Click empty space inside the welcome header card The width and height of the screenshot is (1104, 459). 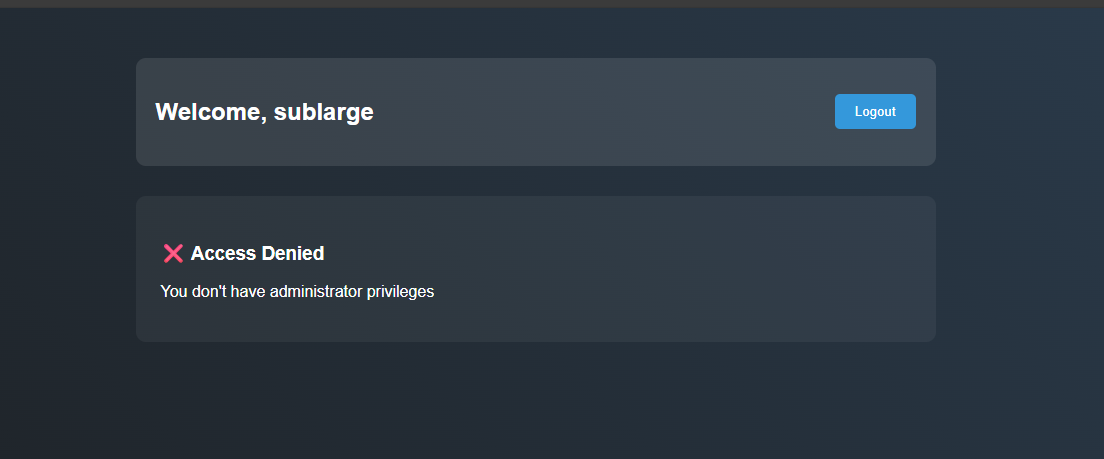(600, 112)
